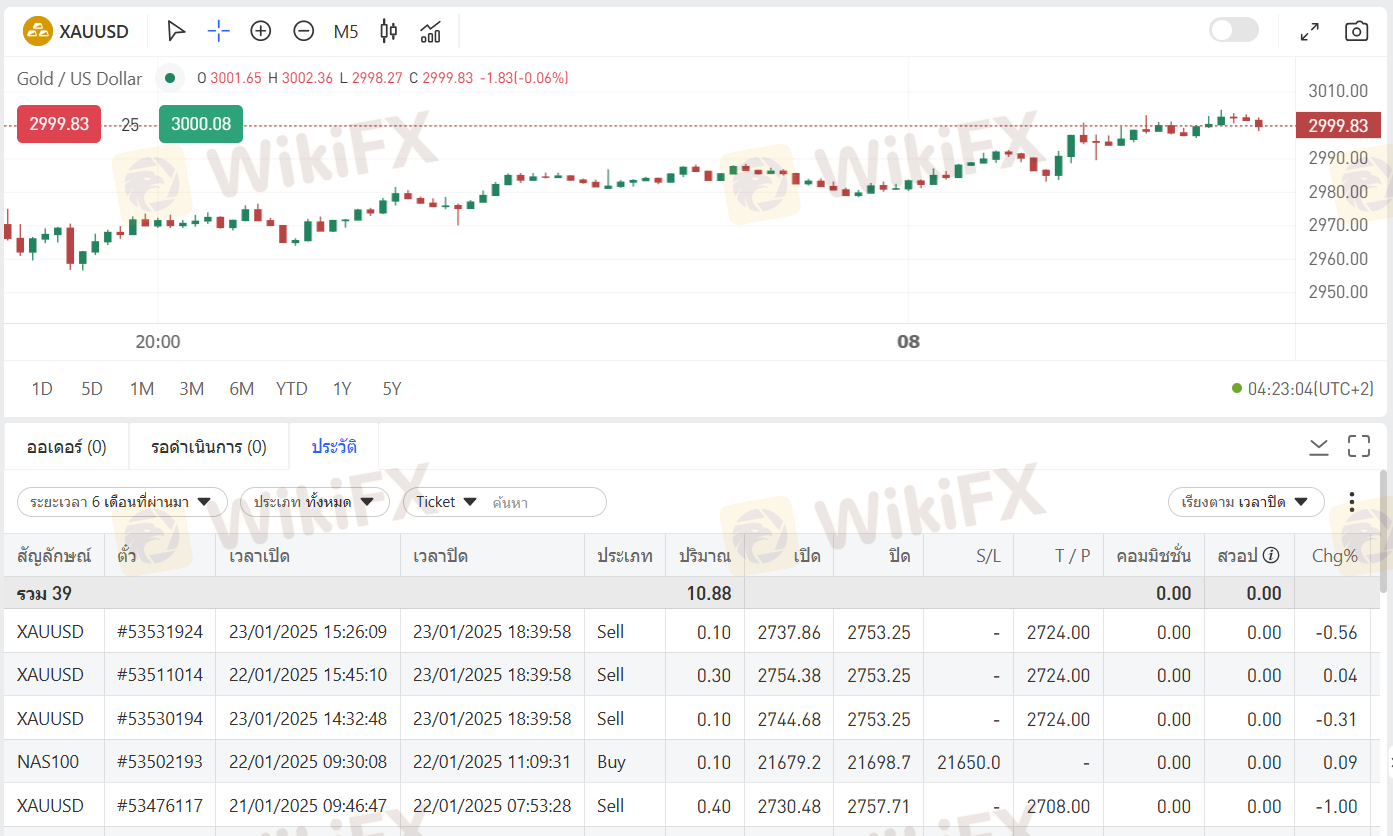Activate the crosshair cursor tool
The image size is (1393, 836).
(218, 31)
